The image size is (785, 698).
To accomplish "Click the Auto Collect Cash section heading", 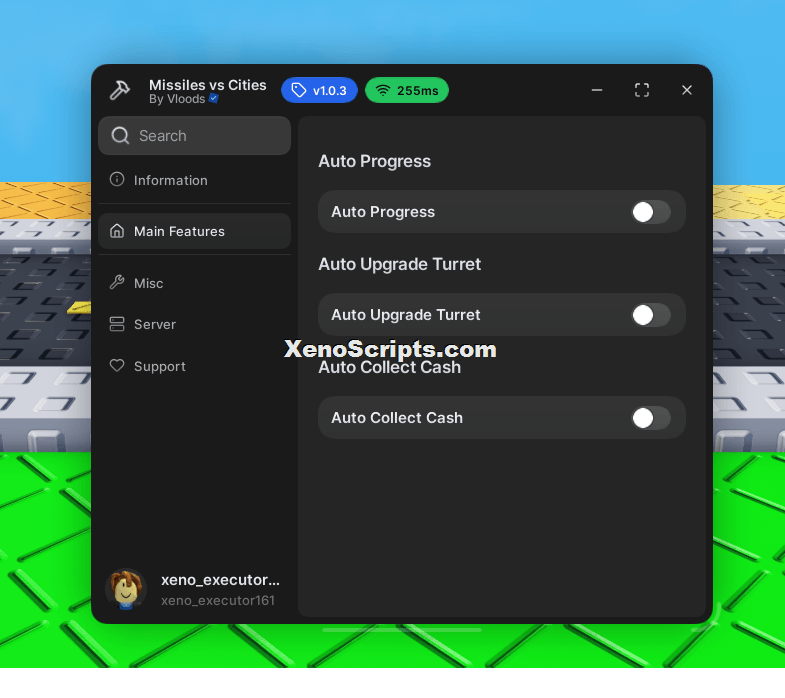I will tap(389, 368).
